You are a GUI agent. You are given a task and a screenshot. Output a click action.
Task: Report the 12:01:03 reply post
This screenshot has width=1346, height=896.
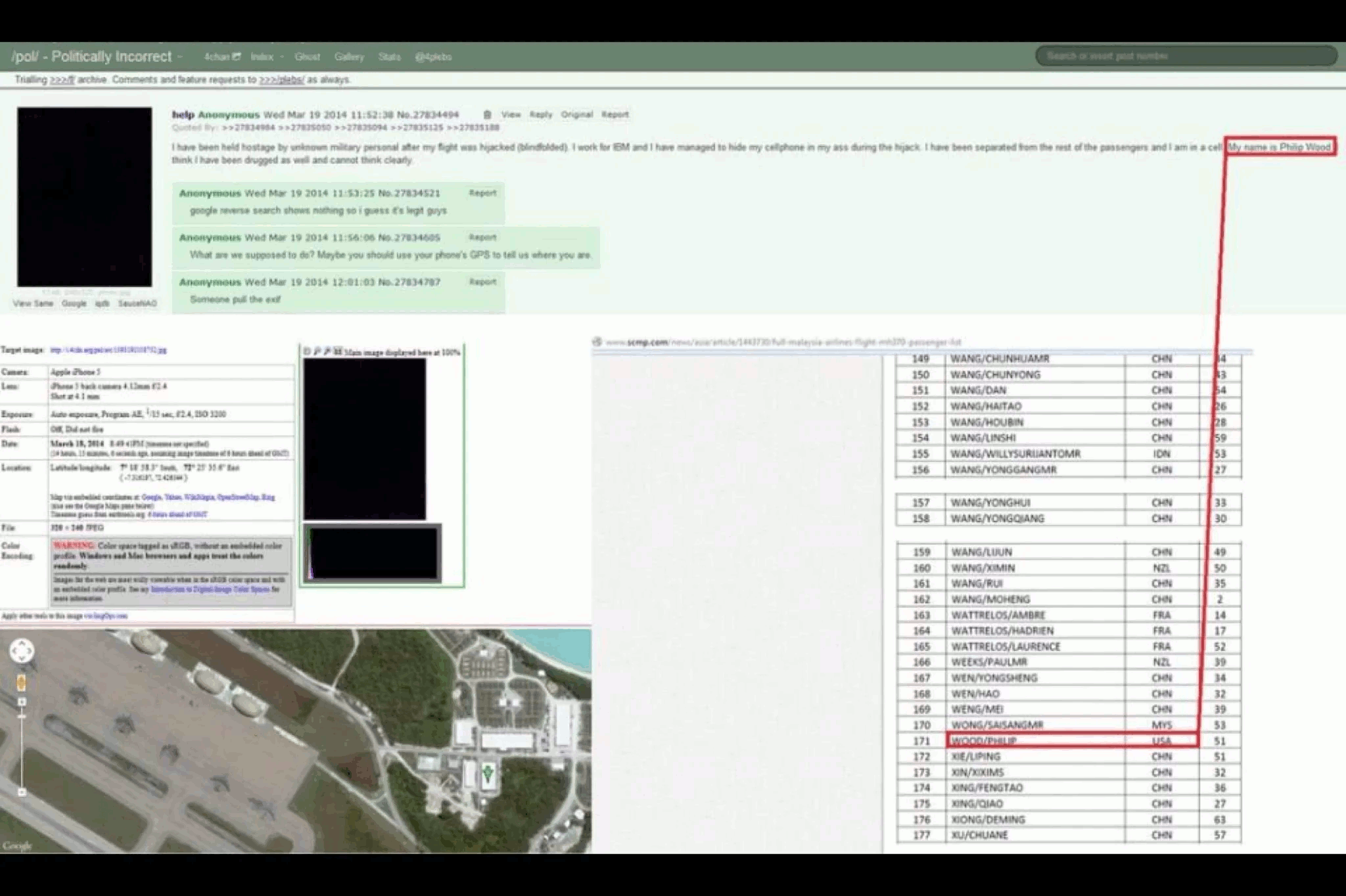482,282
